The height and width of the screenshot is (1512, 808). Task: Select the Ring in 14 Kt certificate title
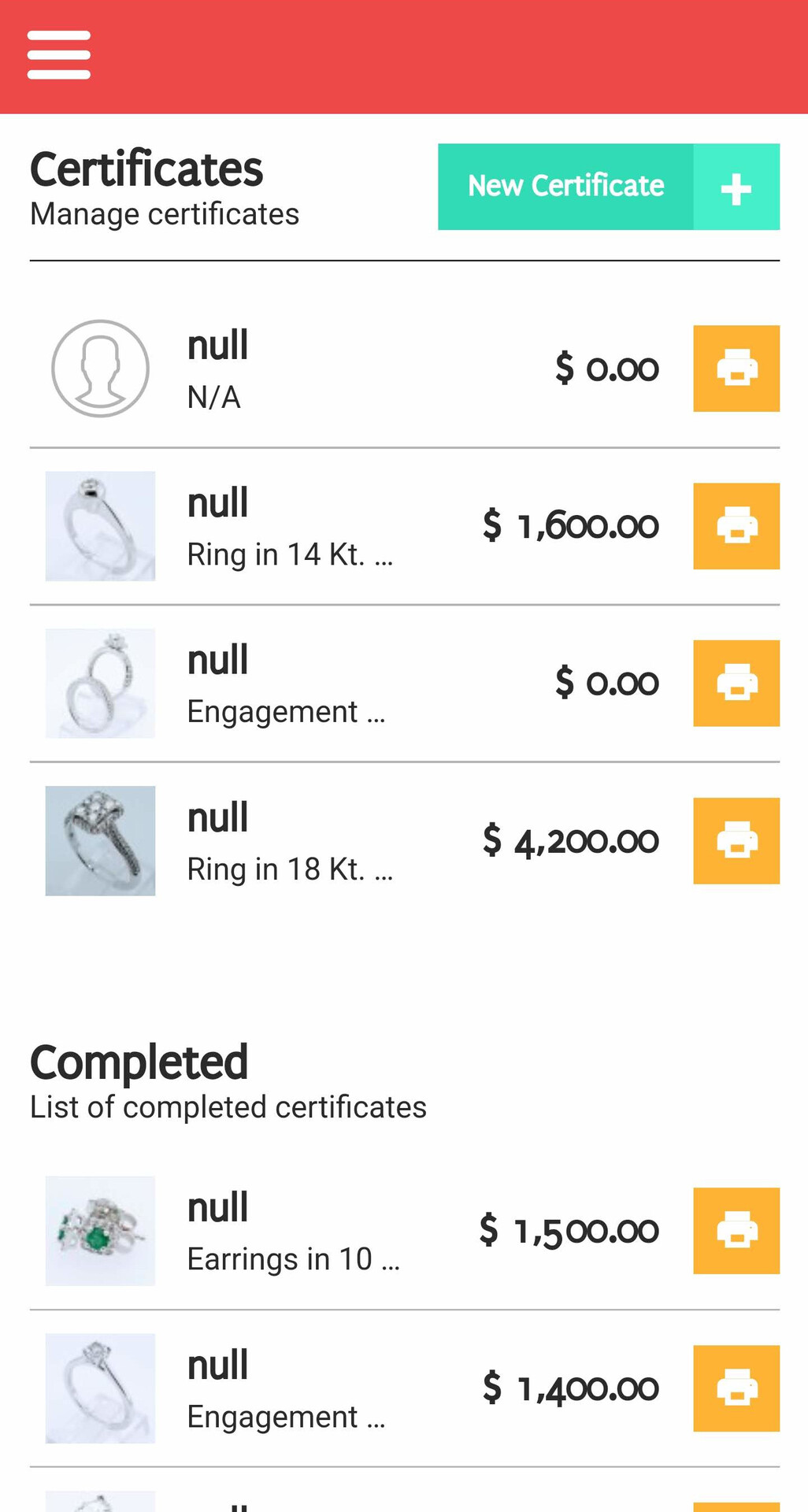coord(289,554)
